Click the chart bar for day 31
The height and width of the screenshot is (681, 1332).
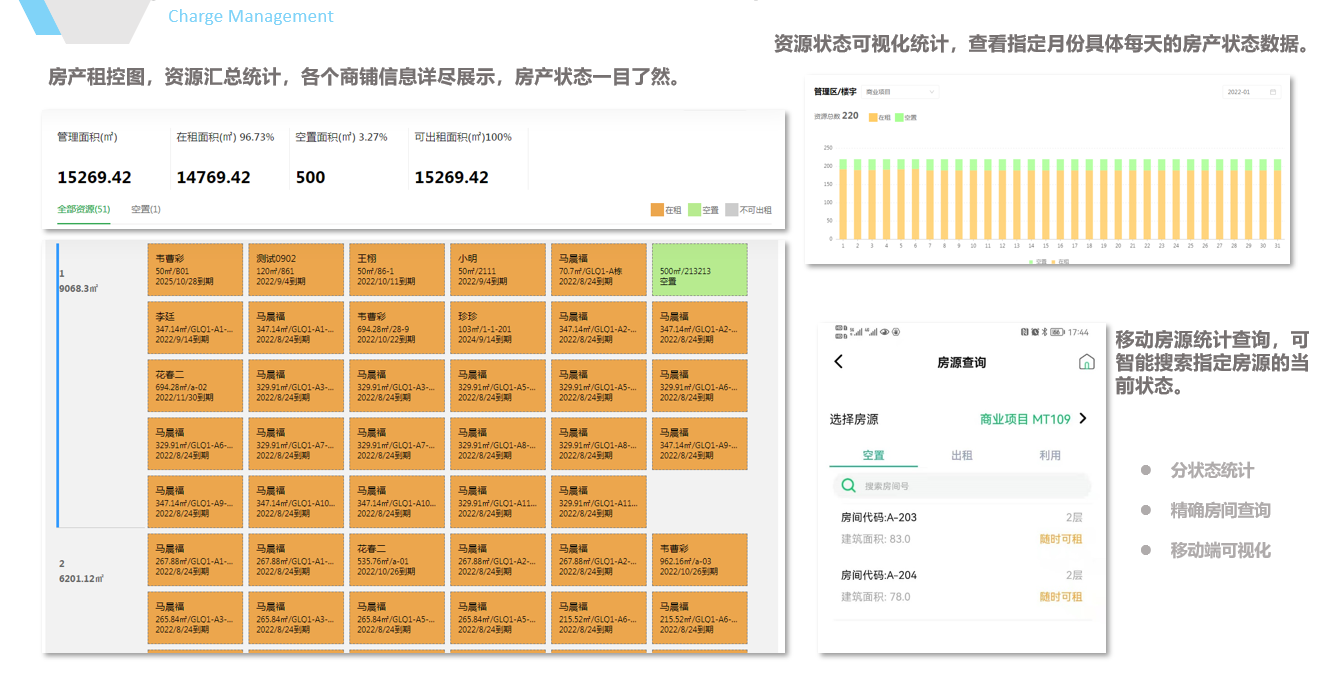pyautogui.click(x=1278, y=199)
